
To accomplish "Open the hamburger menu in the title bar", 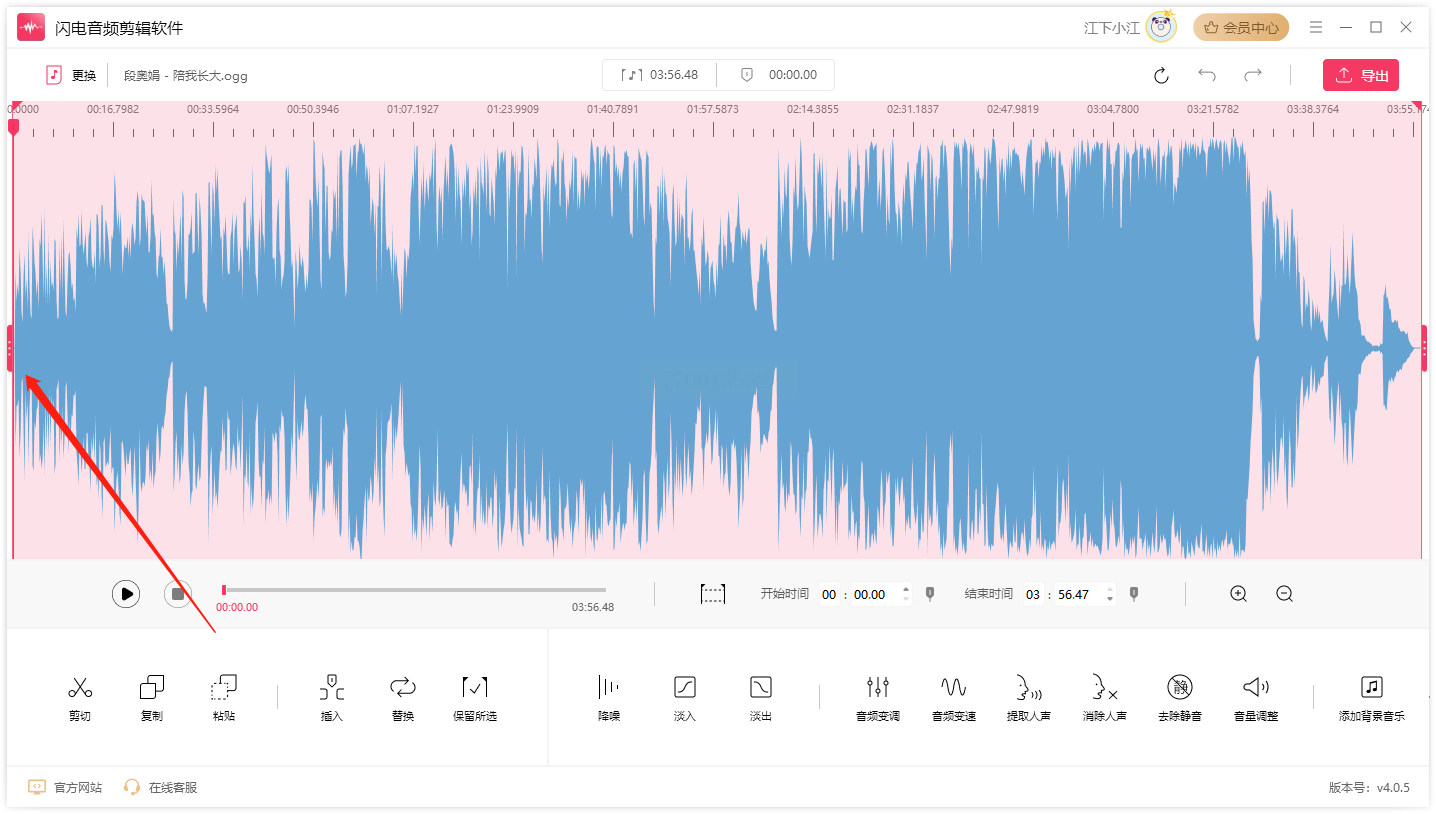I will tap(1316, 27).
